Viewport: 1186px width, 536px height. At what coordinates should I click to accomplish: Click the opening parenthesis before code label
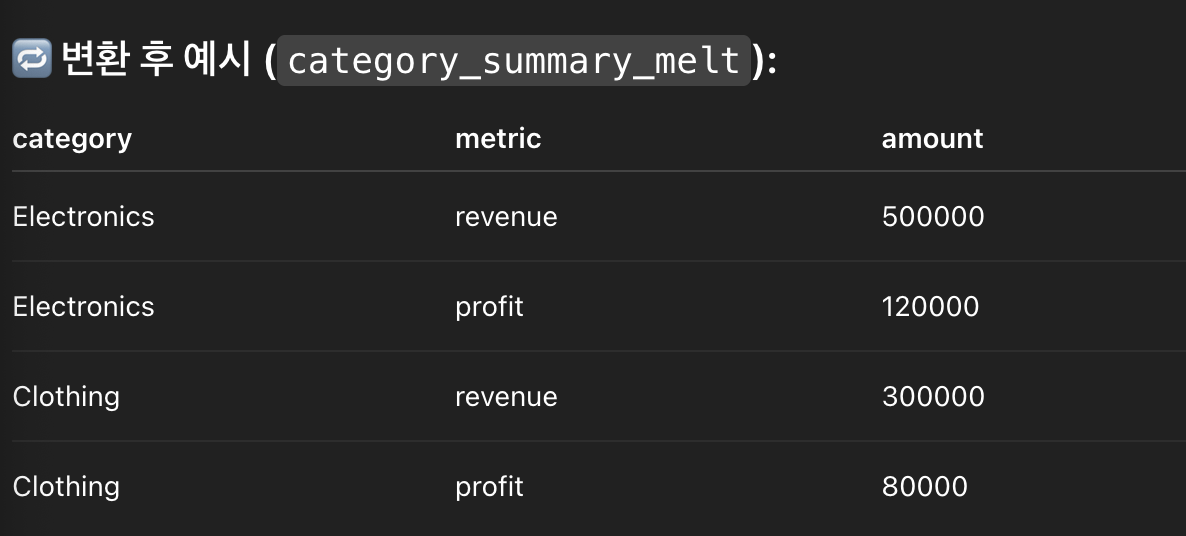(x=270, y=60)
